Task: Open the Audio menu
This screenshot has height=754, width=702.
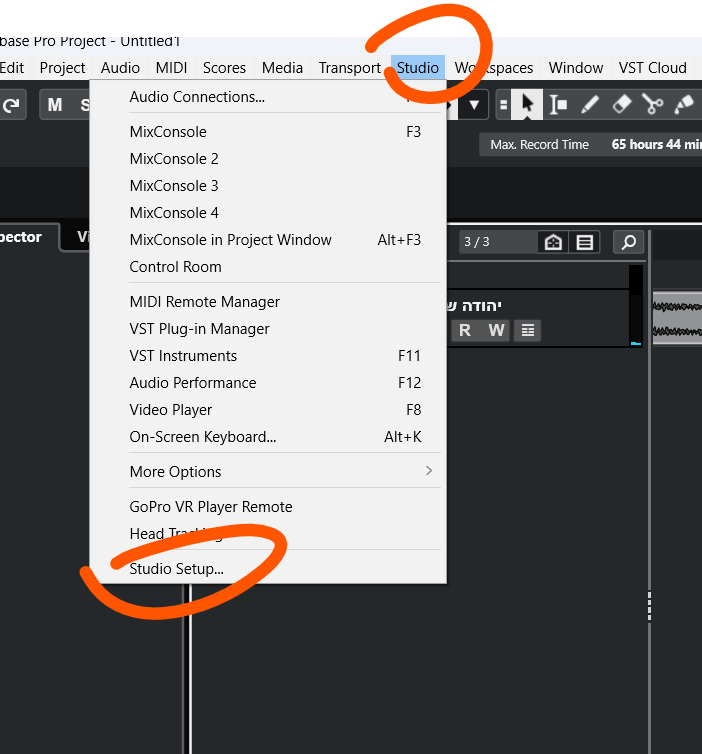Action: point(120,68)
